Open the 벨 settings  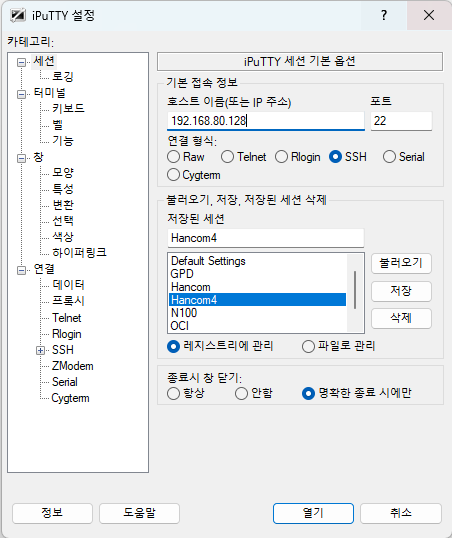(x=58, y=125)
